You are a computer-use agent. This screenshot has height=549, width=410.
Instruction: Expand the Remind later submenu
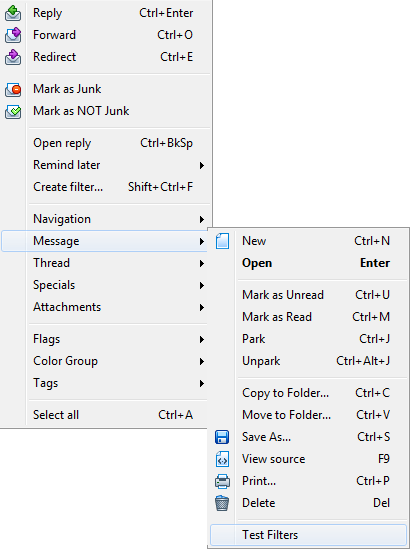(x=202, y=165)
